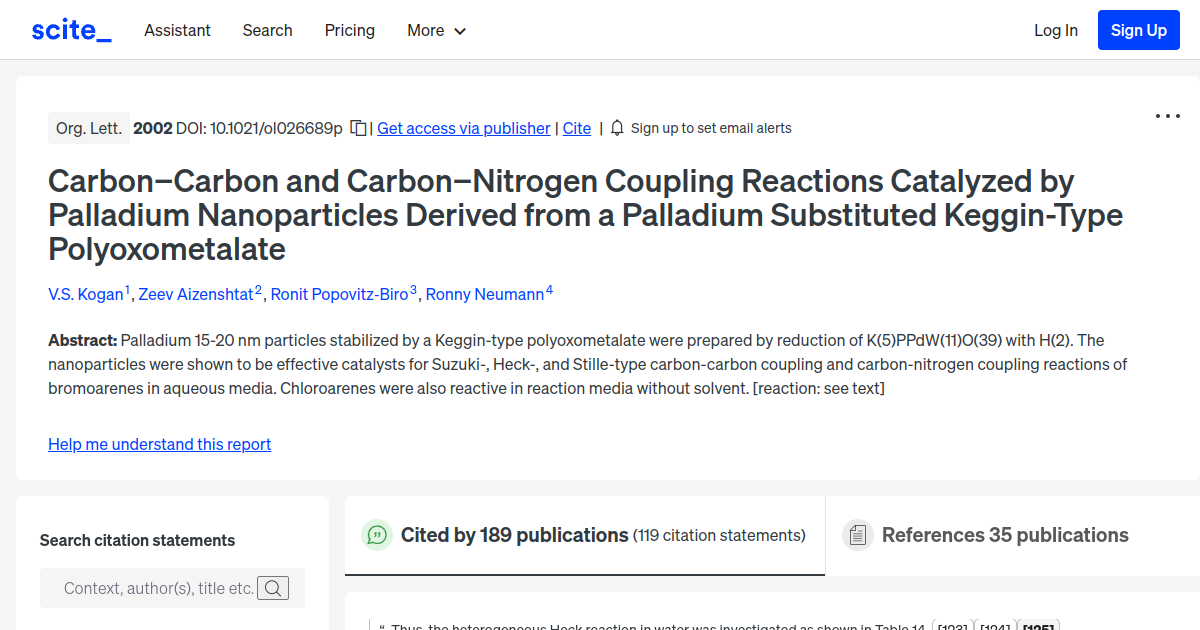Click the bell icon for email alerts
The image size is (1200, 630).
click(x=617, y=128)
